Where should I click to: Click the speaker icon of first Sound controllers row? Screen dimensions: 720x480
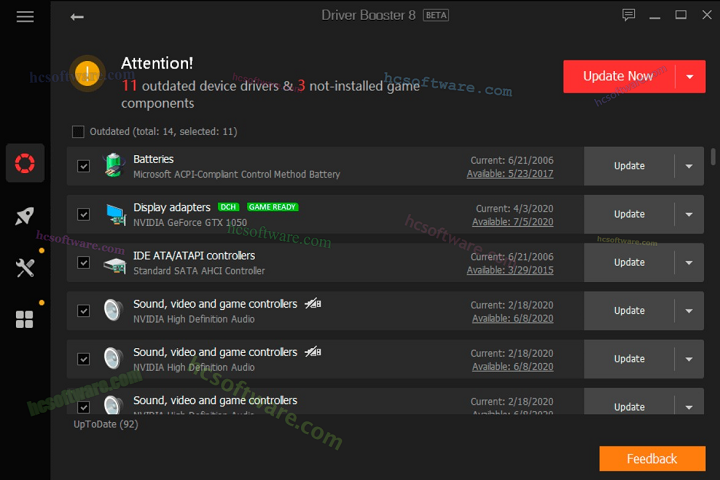coord(113,310)
